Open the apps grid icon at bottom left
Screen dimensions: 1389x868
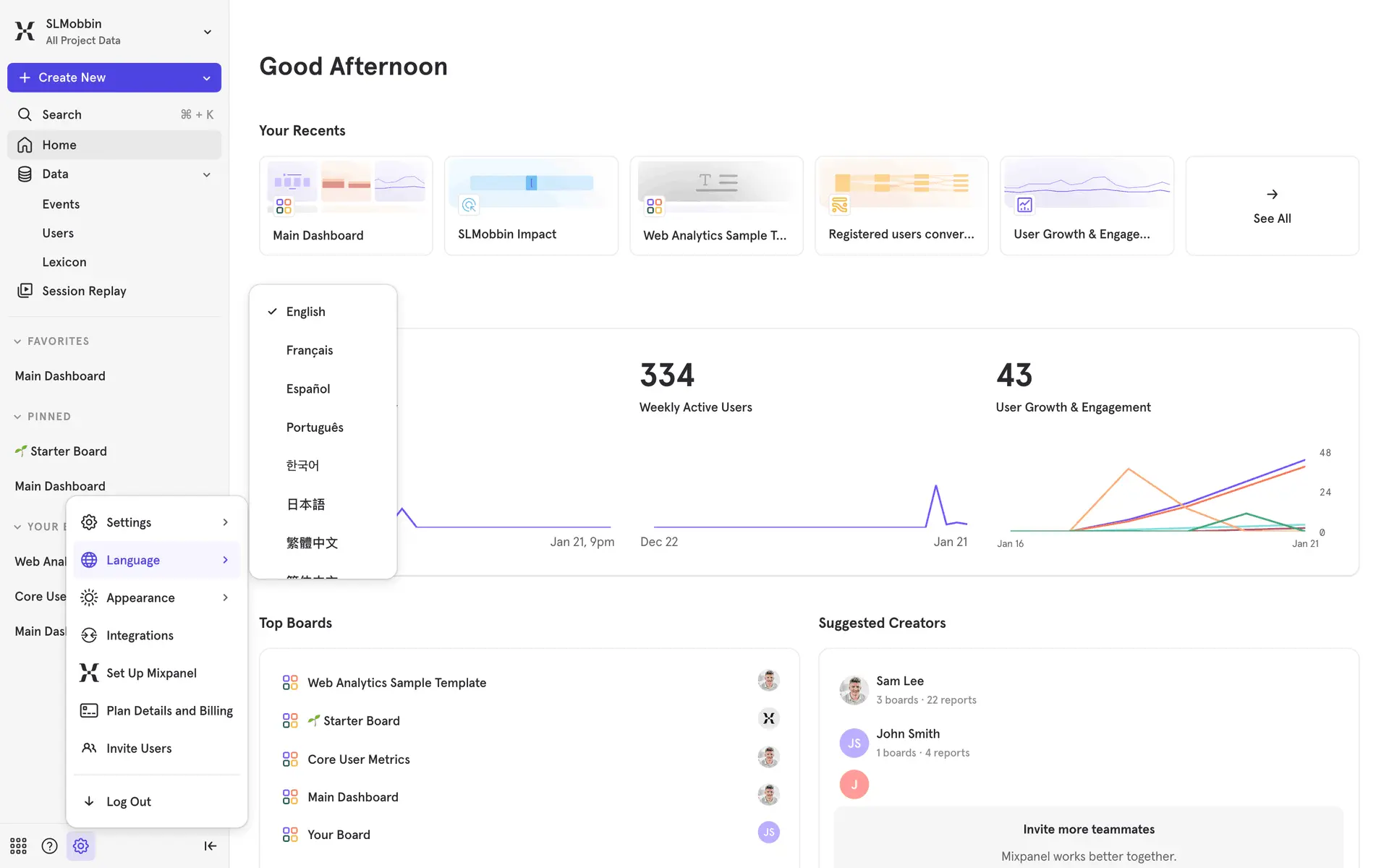pos(18,846)
